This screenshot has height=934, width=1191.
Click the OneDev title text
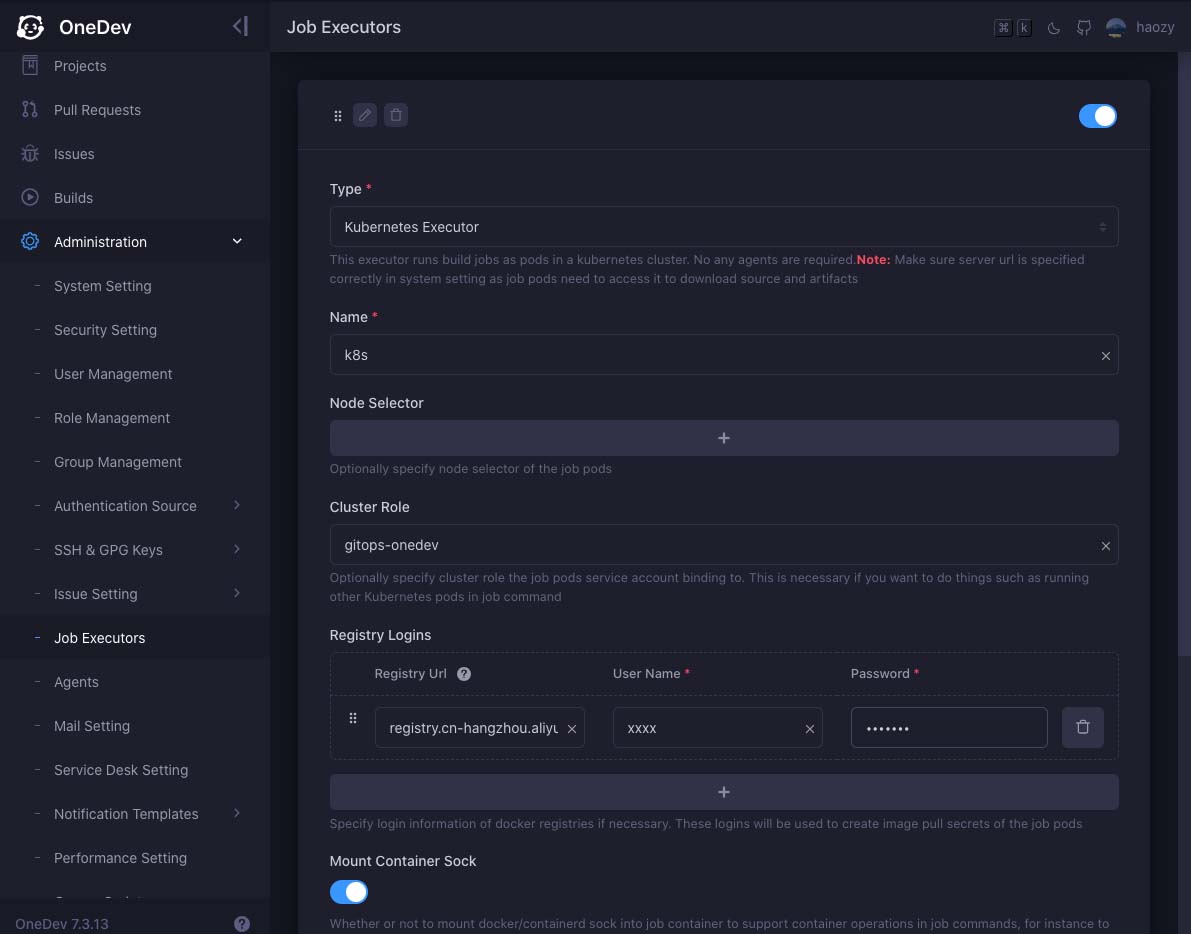click(95, 27)
